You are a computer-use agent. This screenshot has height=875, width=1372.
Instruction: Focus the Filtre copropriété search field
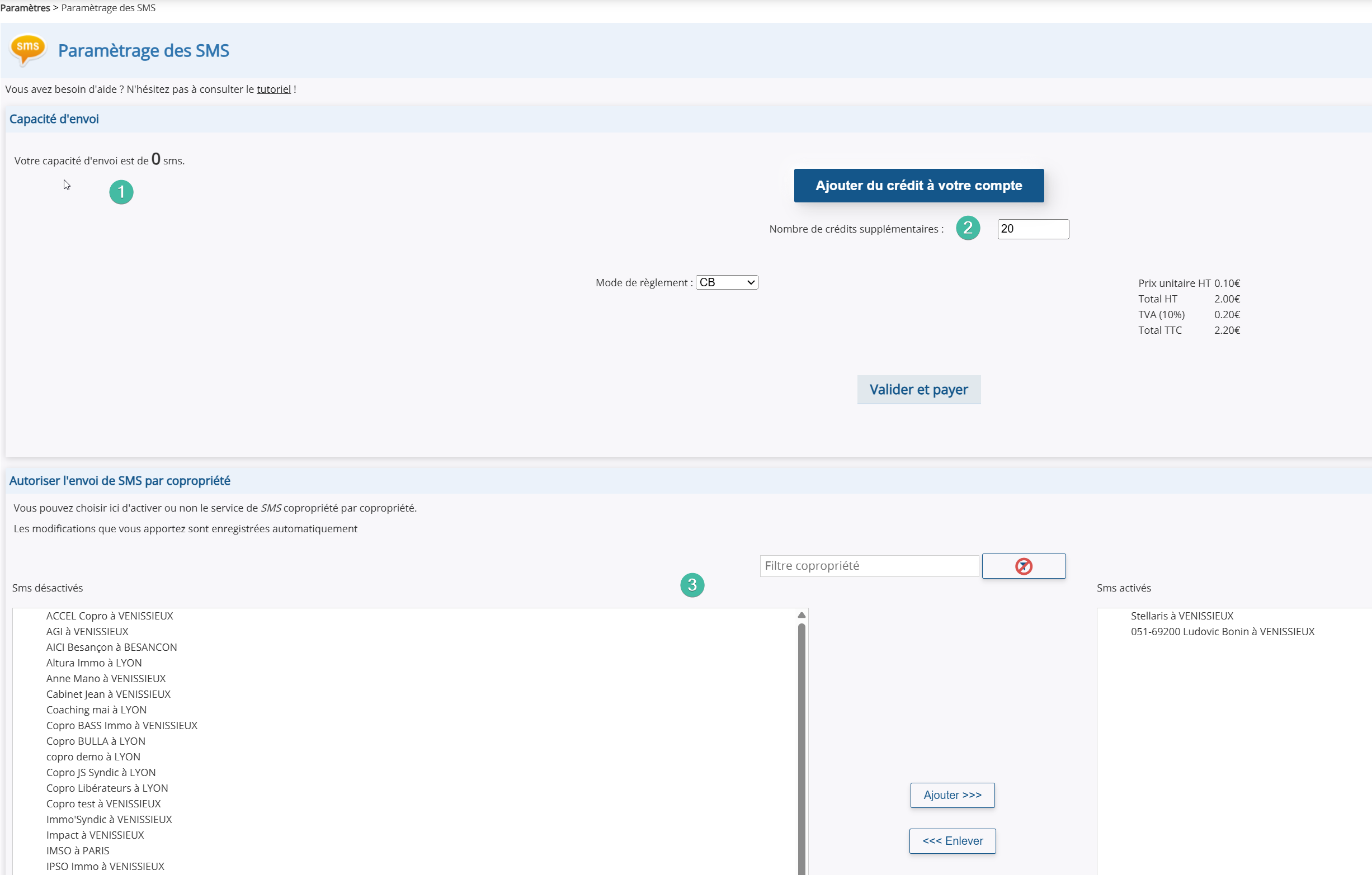click(869, 566)
